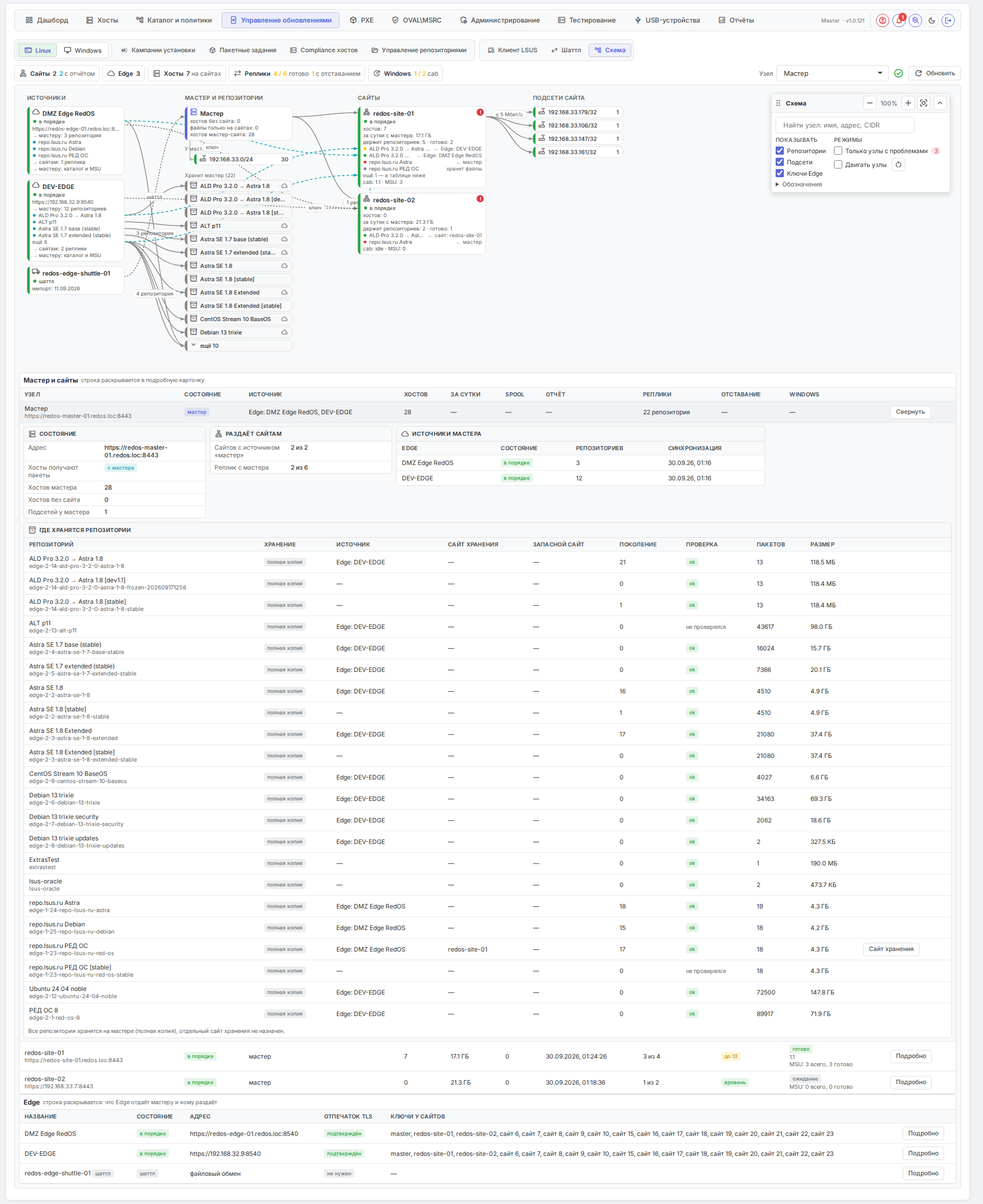Zoom in the schema with plus
The height and width of the screenshot is (1204, 983).
point(908,103)
